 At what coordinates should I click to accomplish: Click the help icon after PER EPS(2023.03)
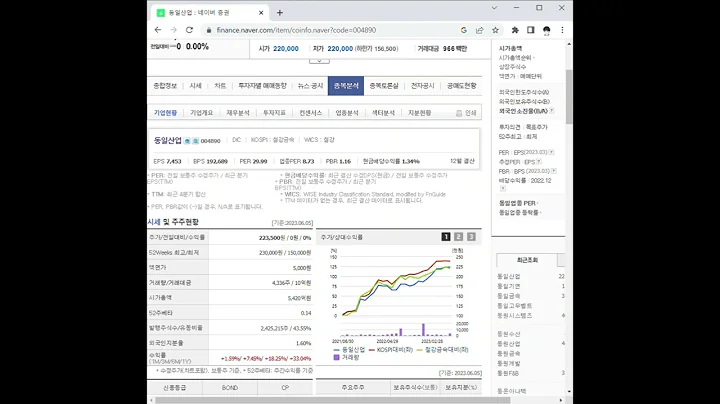click(x=551, y=152)
